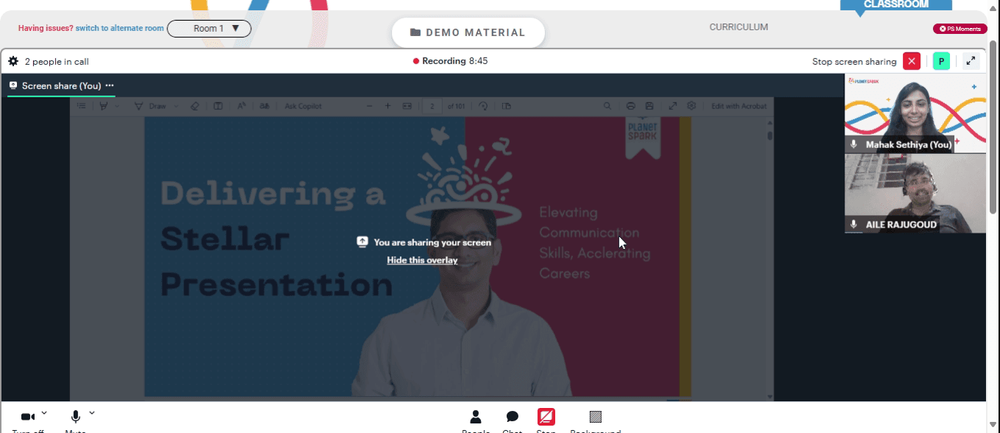
Task: Click Mahak Sethiya video thumbnail
Action: pyautogui.click(x=915, y=113)
